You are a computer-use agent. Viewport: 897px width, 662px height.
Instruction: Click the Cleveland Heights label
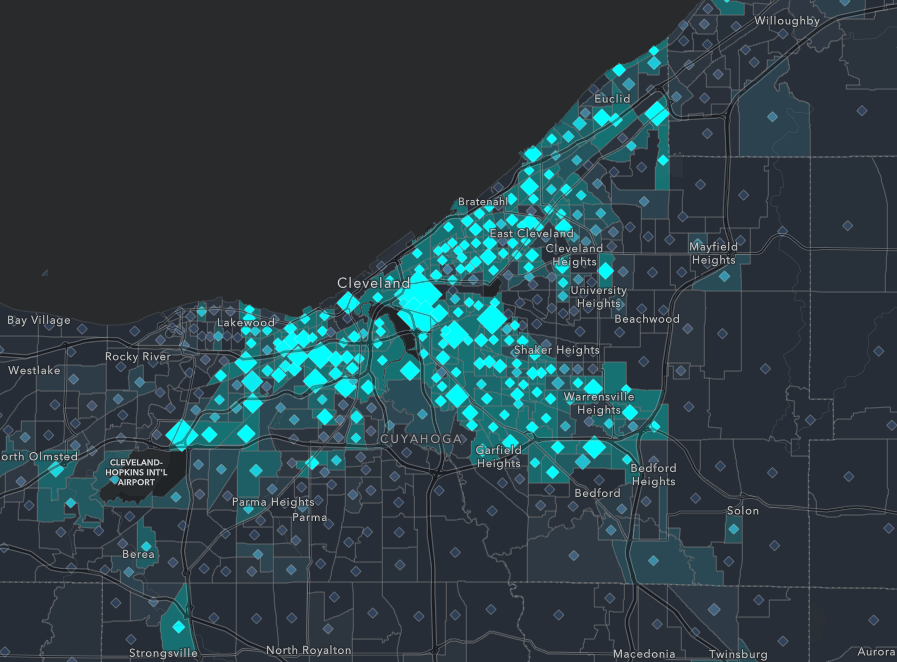(574, 255)
